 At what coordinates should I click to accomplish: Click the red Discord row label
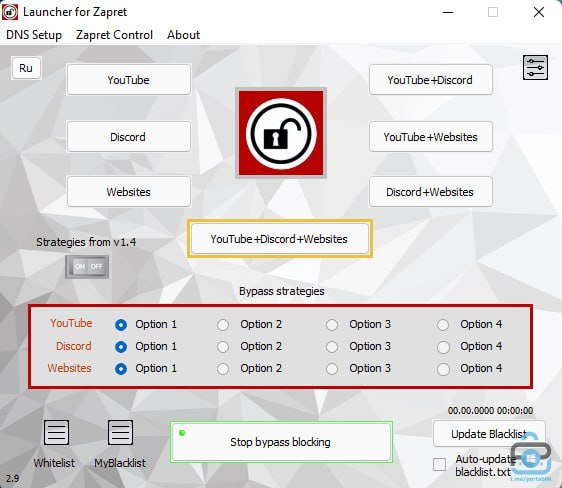(73, 346)
